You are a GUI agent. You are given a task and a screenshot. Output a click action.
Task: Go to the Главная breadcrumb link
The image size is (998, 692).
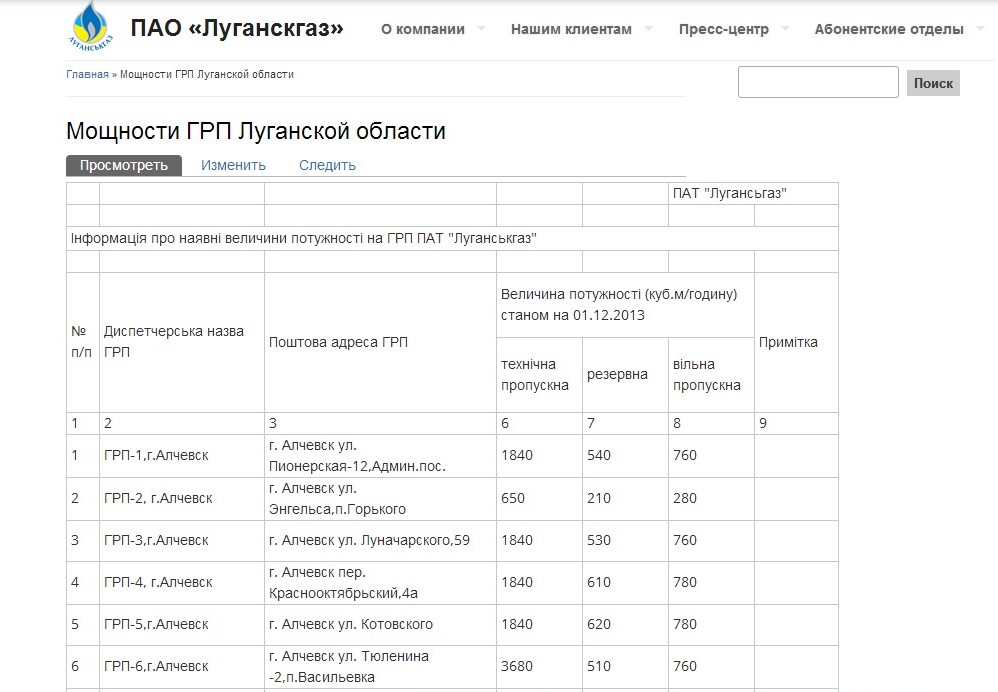87,74
